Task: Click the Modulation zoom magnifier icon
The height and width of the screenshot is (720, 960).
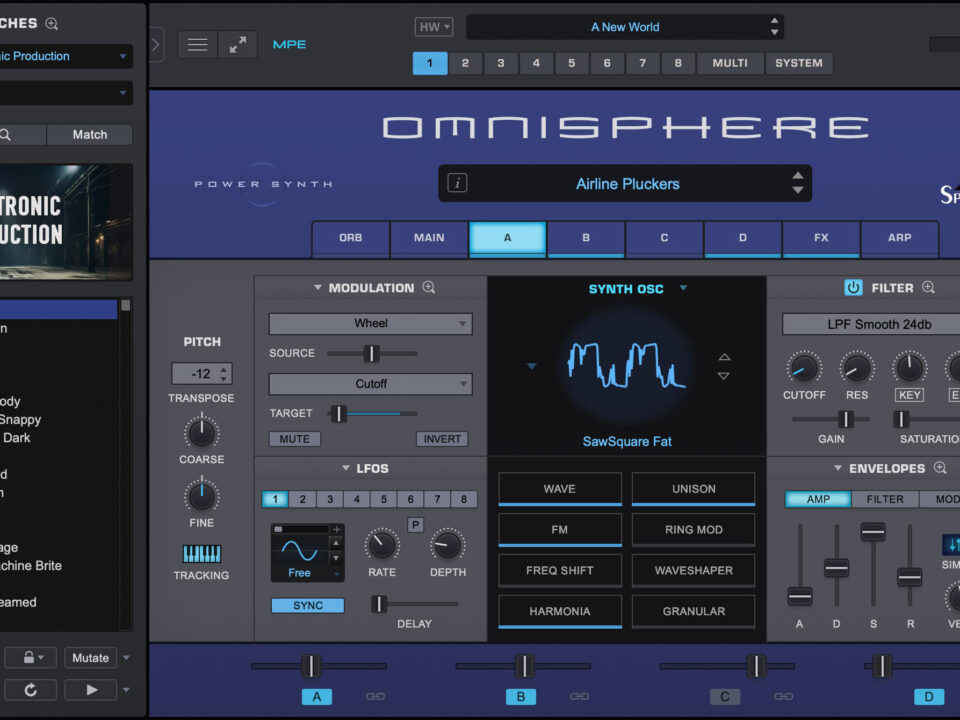Action: click(x=429, y=288)
